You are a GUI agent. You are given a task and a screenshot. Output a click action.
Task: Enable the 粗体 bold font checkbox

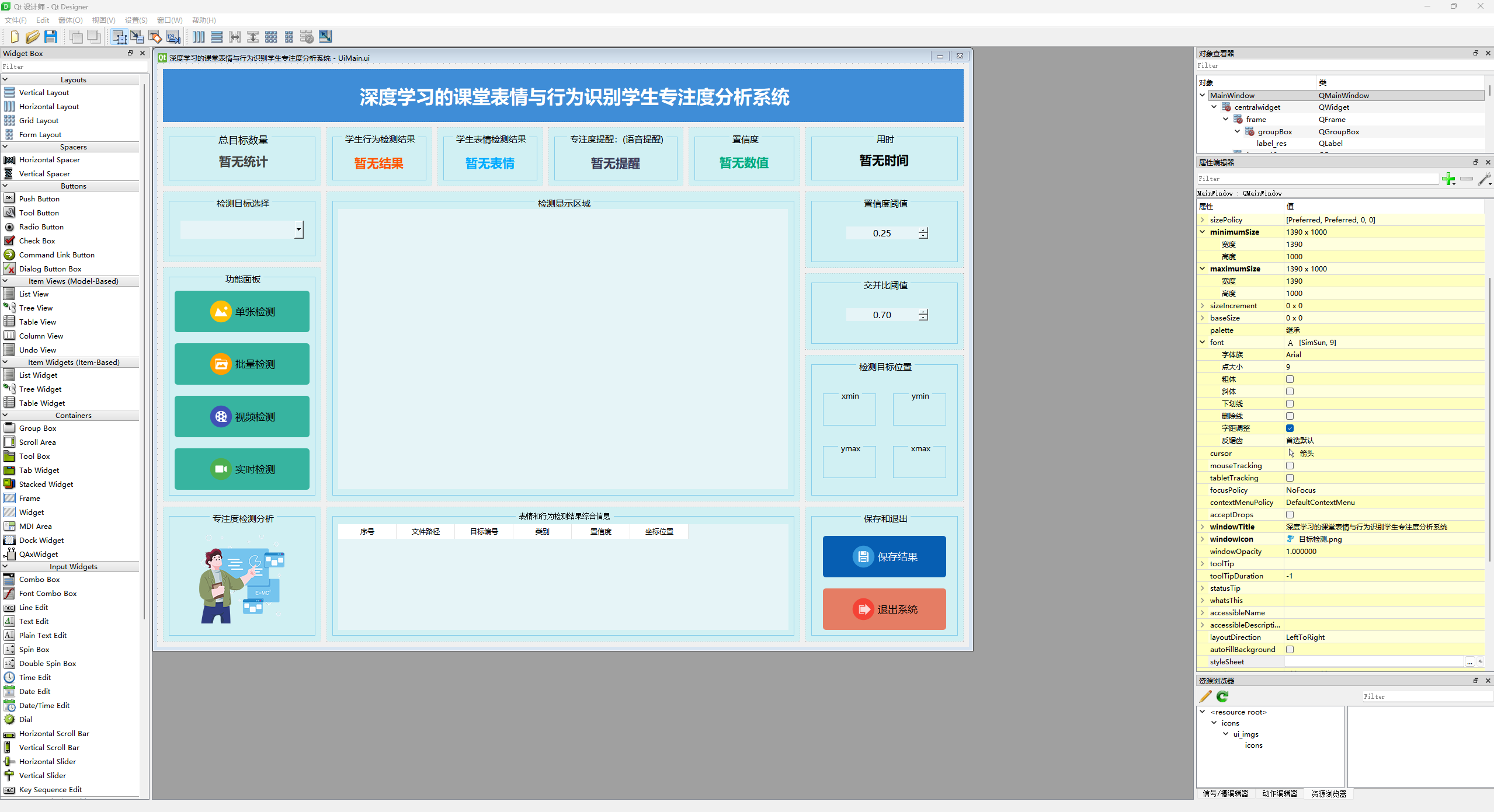click(x=1290, y=379)
